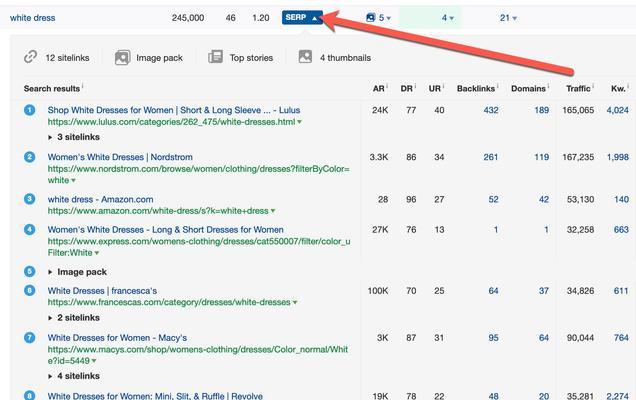
Task: Open URL dropdown arrow for express.com result
Action: tap(97, 253)
